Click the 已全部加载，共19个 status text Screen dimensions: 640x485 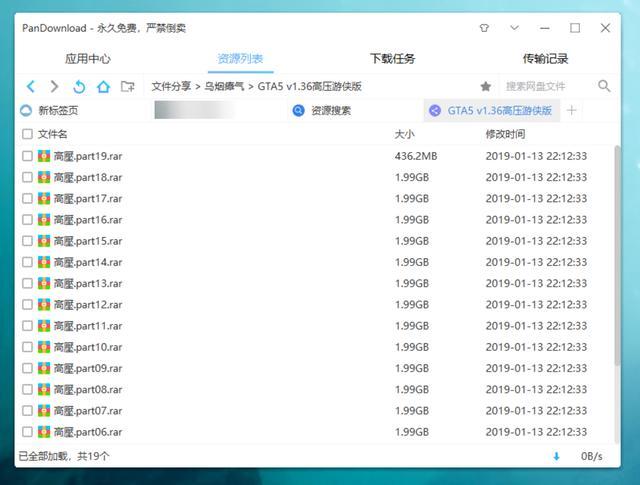(64, 456)
